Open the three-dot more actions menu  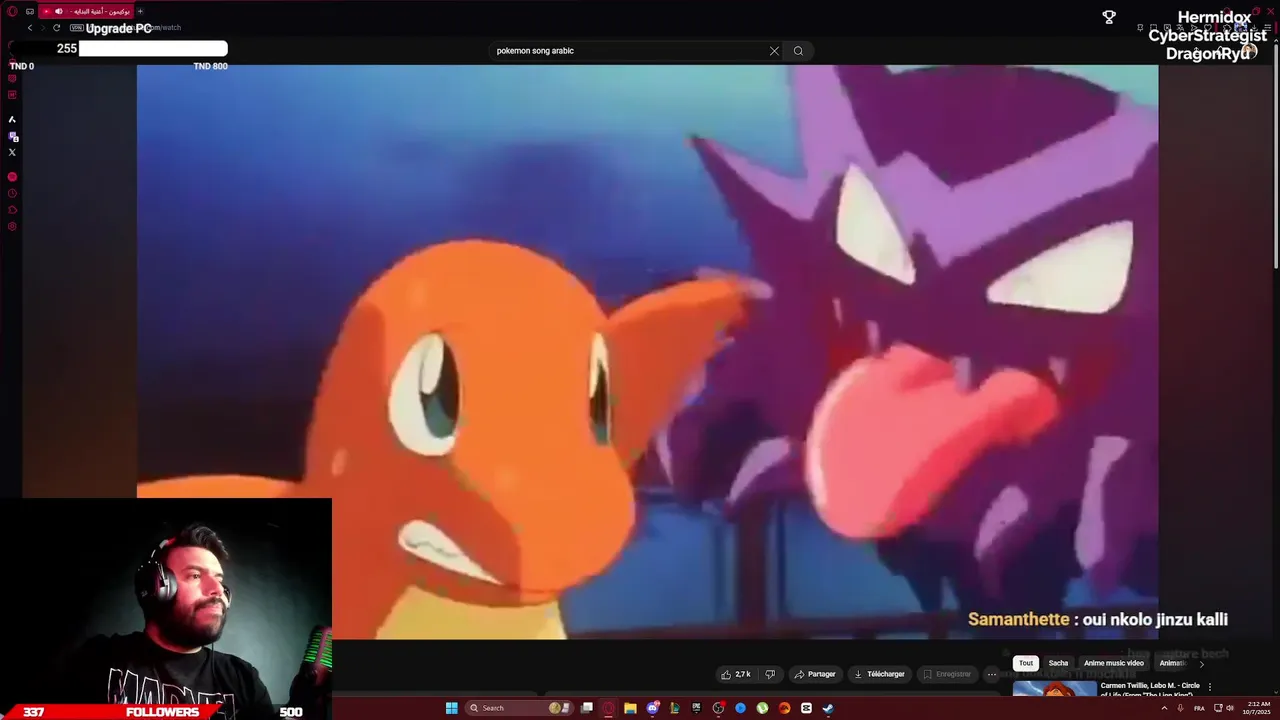[x=992, y=674]
